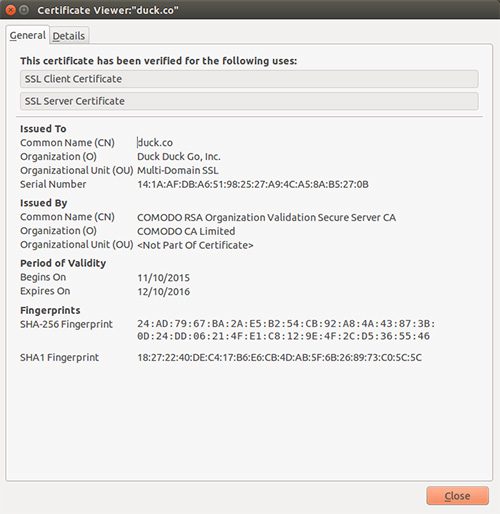Click the grey title bar minimize icon
This screenshot has width=500, height=514.
tap(24, 10)
